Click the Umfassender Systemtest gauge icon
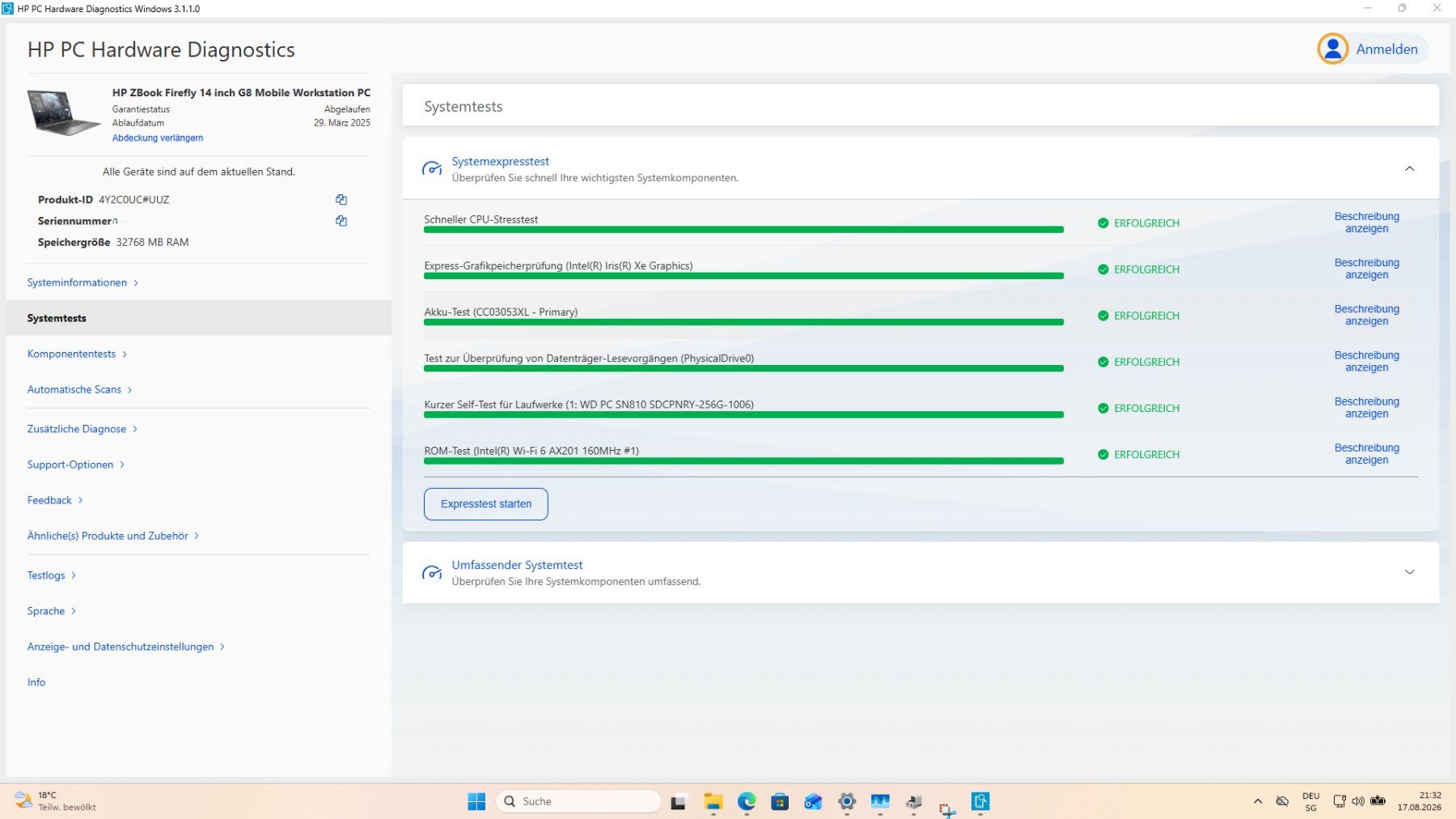This screenshot has width=1456, height=819. click(432, 572)
